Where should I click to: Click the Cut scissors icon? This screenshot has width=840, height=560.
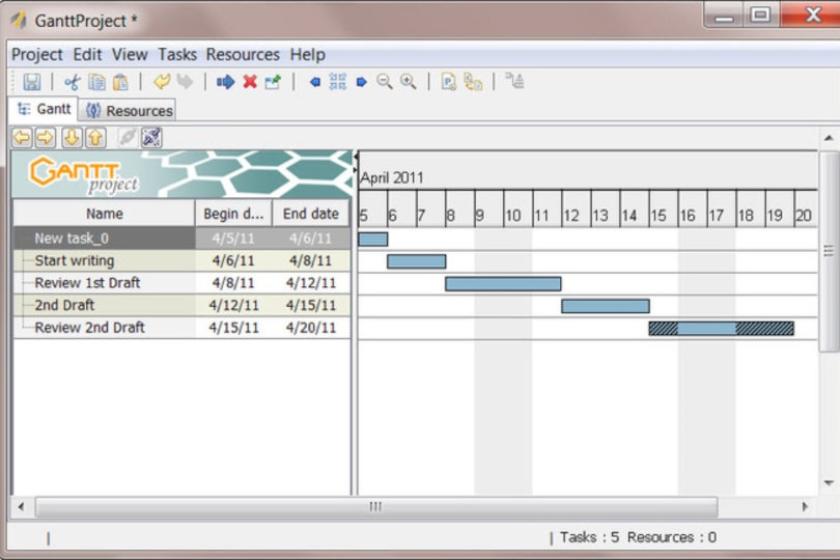pyautogui.click(x=72, y=82)
